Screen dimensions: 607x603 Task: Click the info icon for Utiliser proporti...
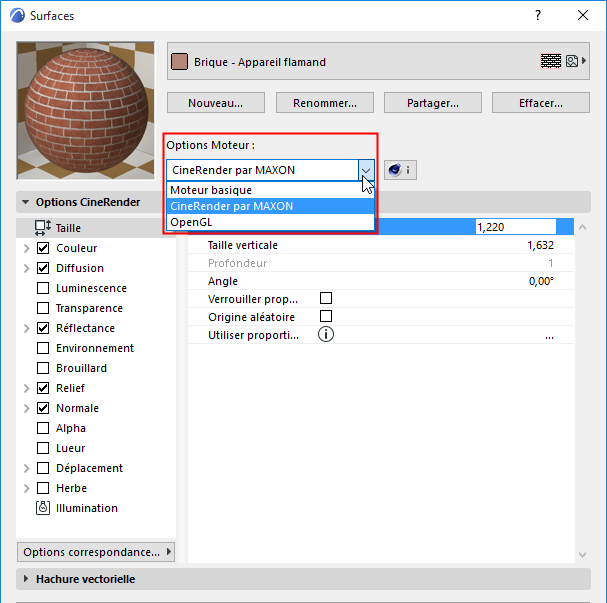(x=326, y=334)
